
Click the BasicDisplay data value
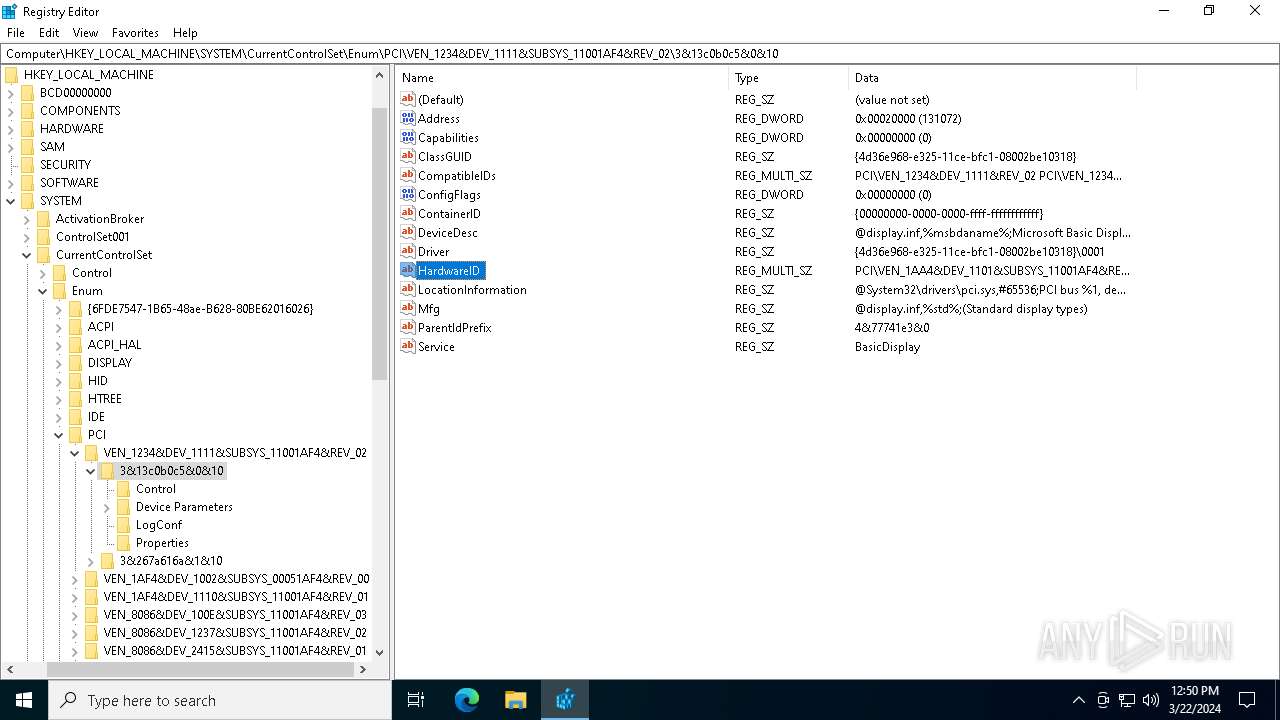click(887, 346)
